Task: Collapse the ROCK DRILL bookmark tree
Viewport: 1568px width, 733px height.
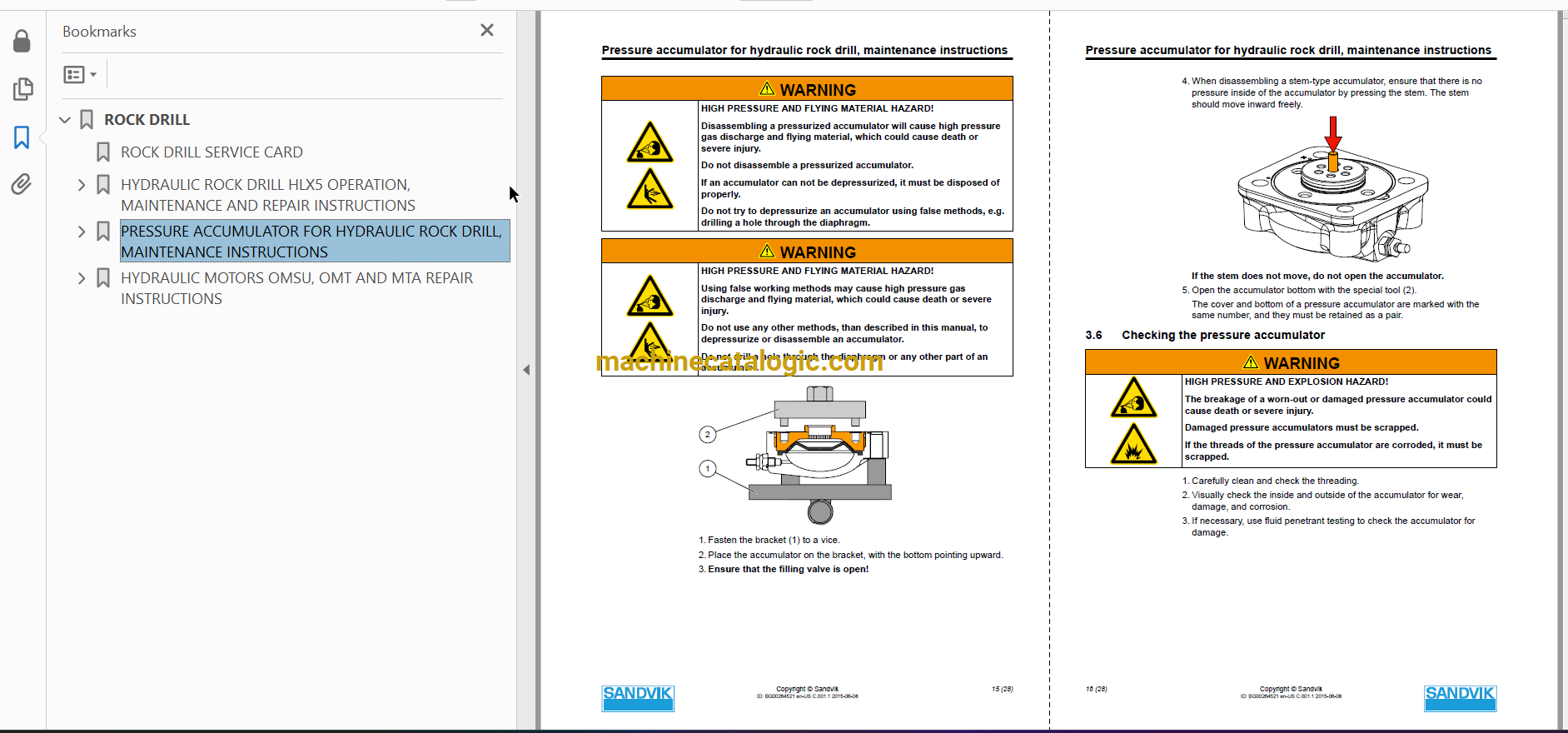Action: point(65,120)
